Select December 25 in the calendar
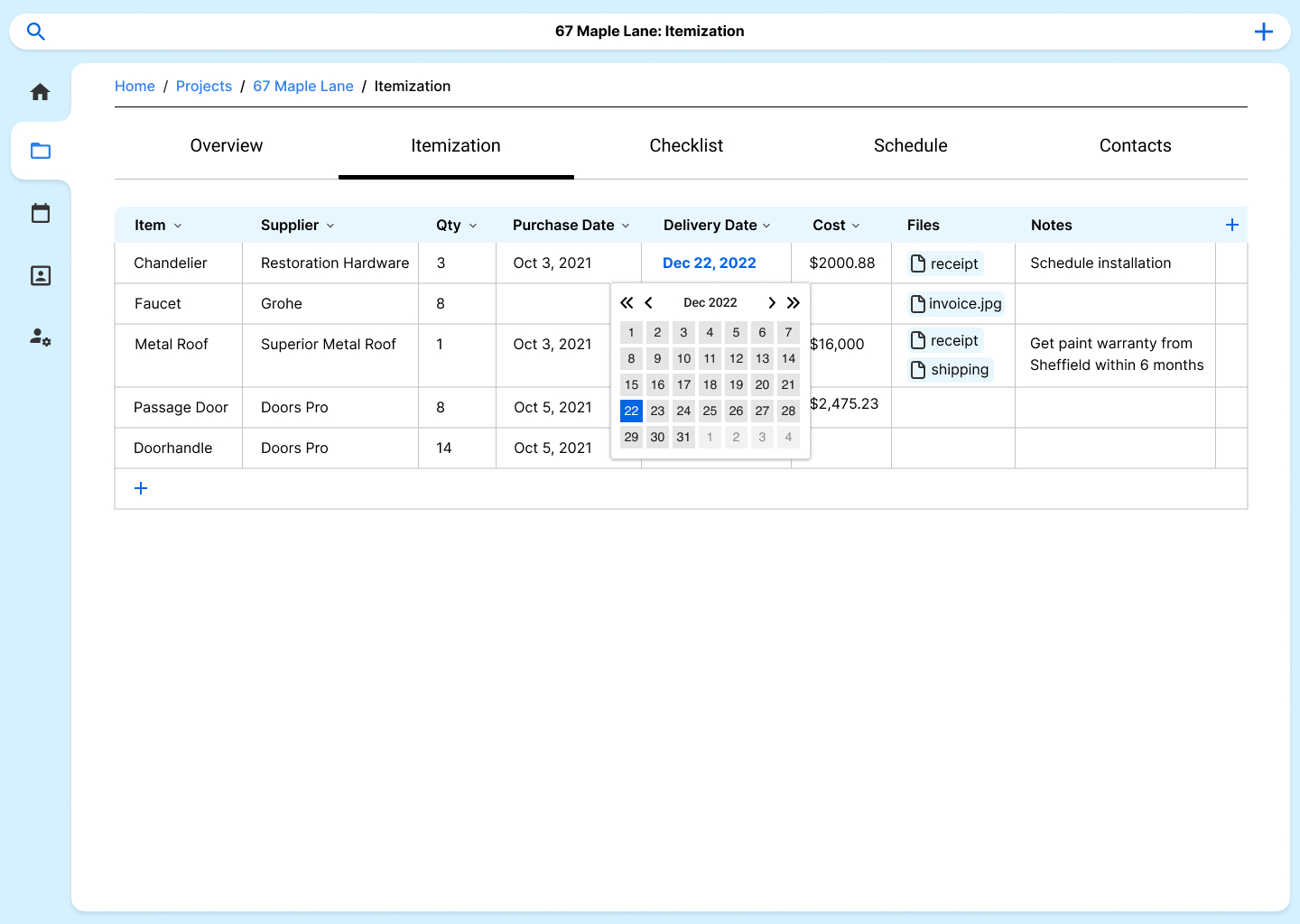Viewport: 1300px width, 924px height. tap(710, 411)
